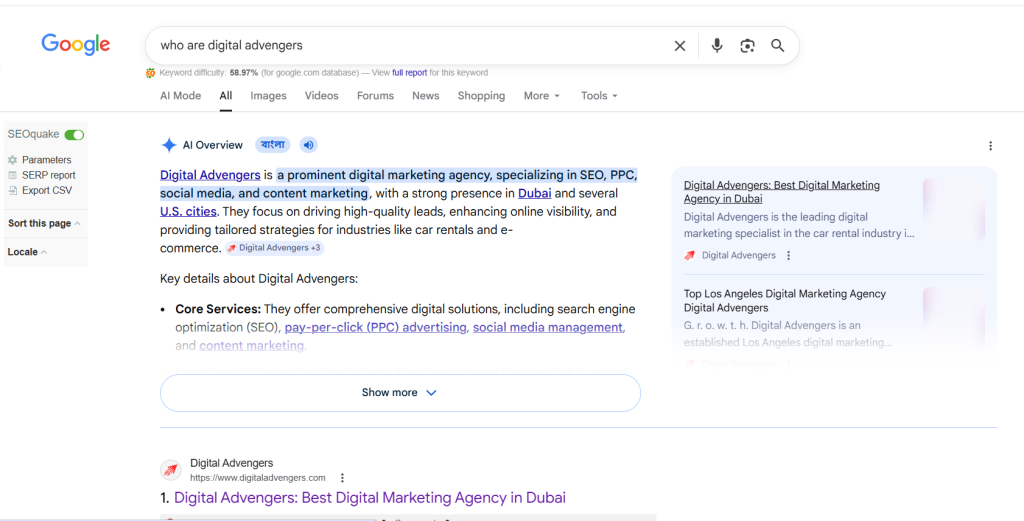
Task: Expand Sort this page section
Action: click(44, 224)
